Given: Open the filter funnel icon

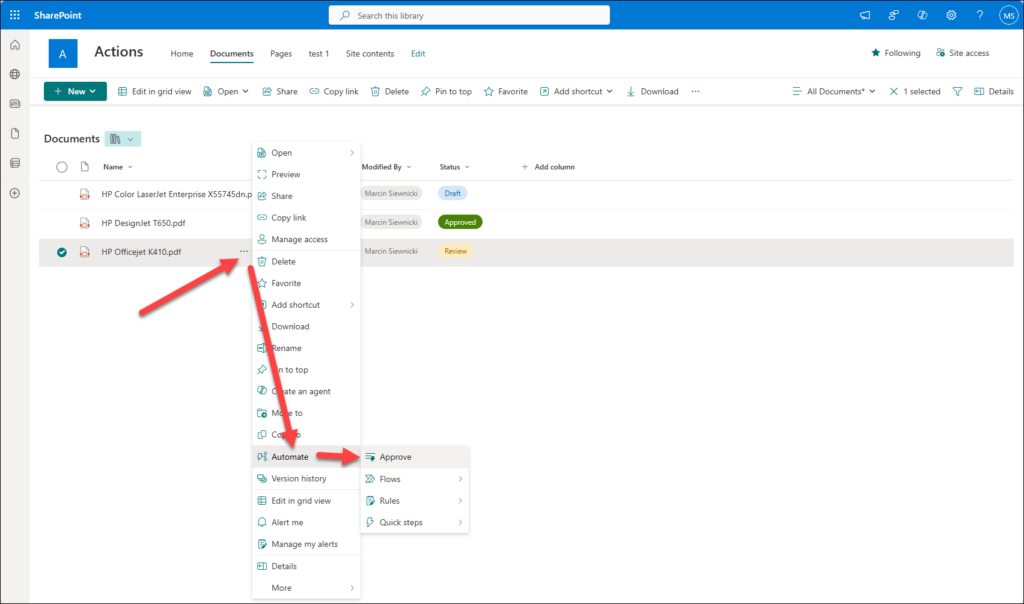Looking at the screenshot, I should (x=957, y=91).
